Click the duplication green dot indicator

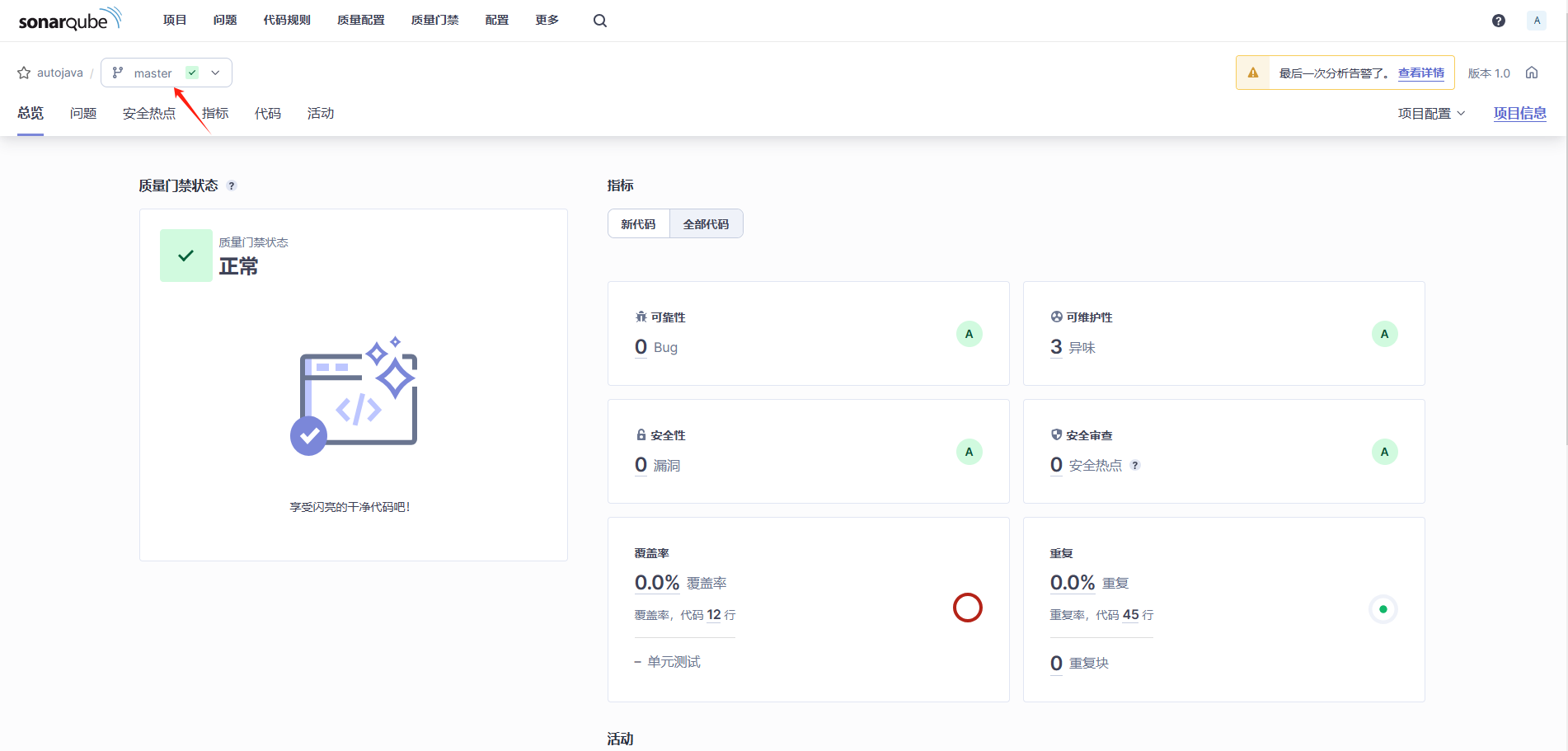pos(1383,609)
